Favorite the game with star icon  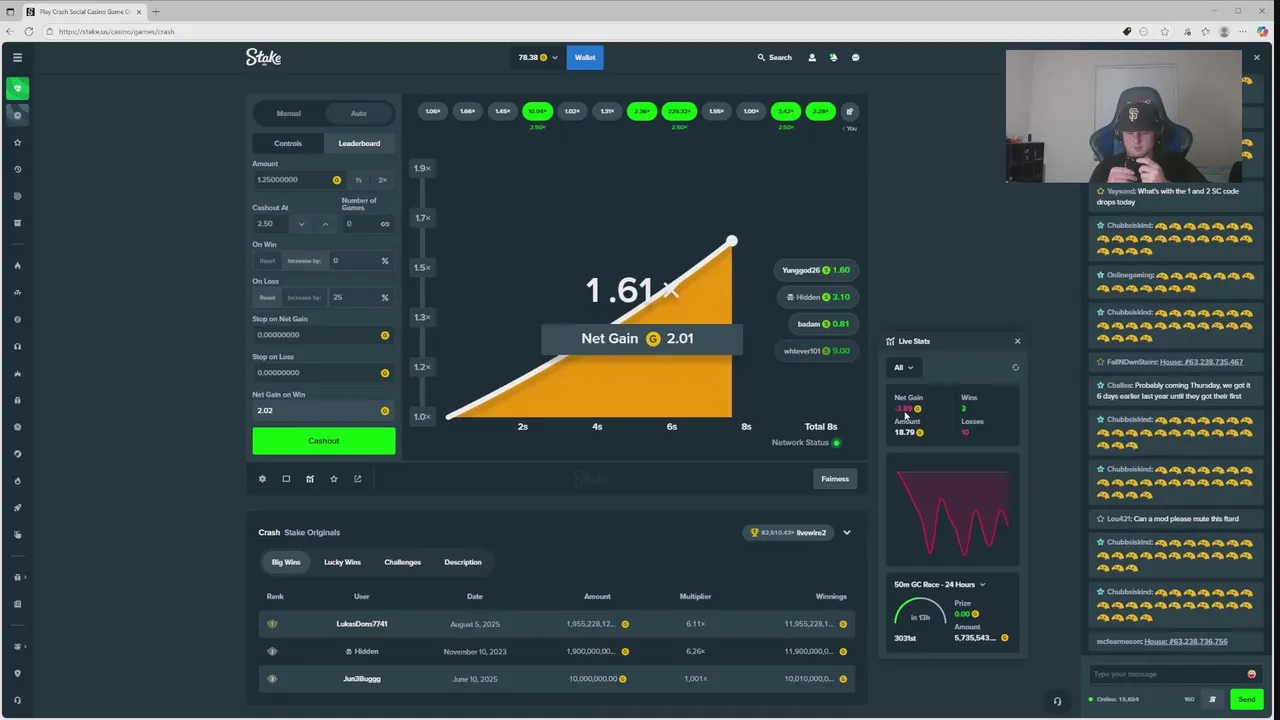[x=334, y=479]
